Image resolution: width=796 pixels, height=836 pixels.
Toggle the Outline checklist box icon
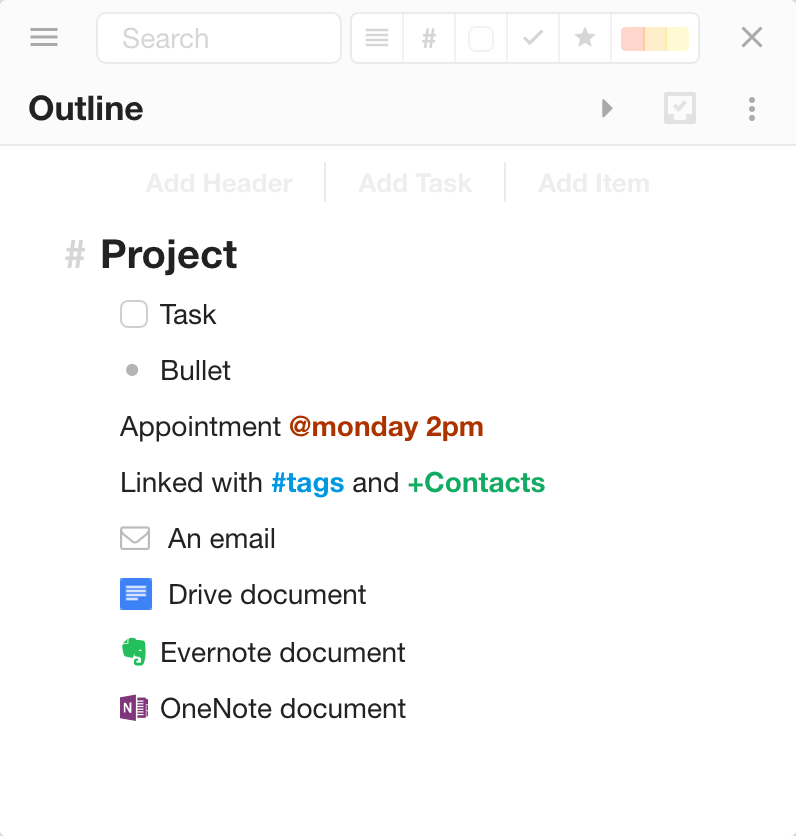(680, 108)
